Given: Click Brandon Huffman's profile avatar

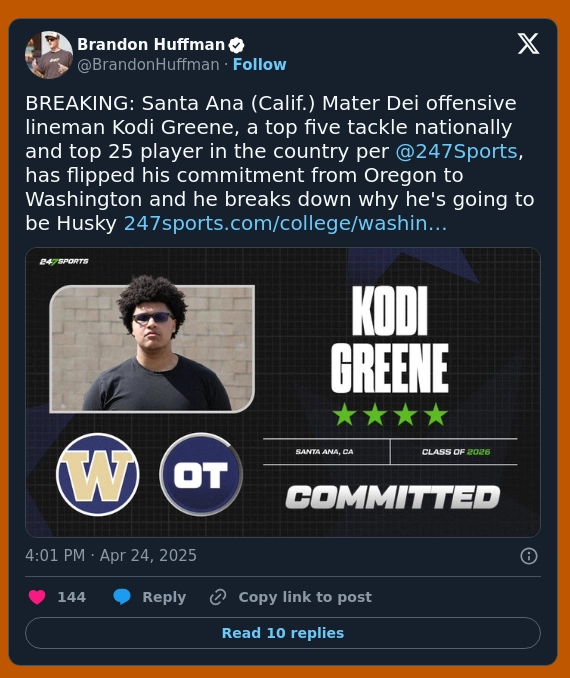Looking at the screenshot, I should click(49, 54).
